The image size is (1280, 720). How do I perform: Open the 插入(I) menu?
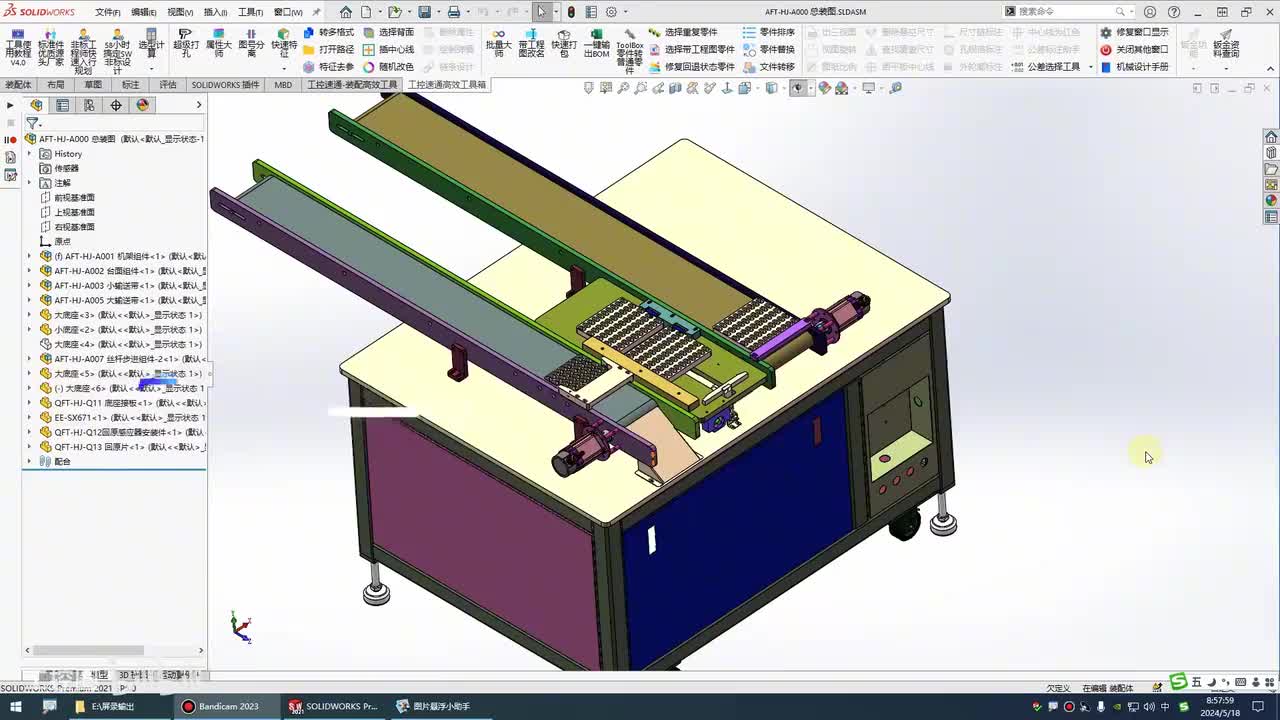click(215, 12)
